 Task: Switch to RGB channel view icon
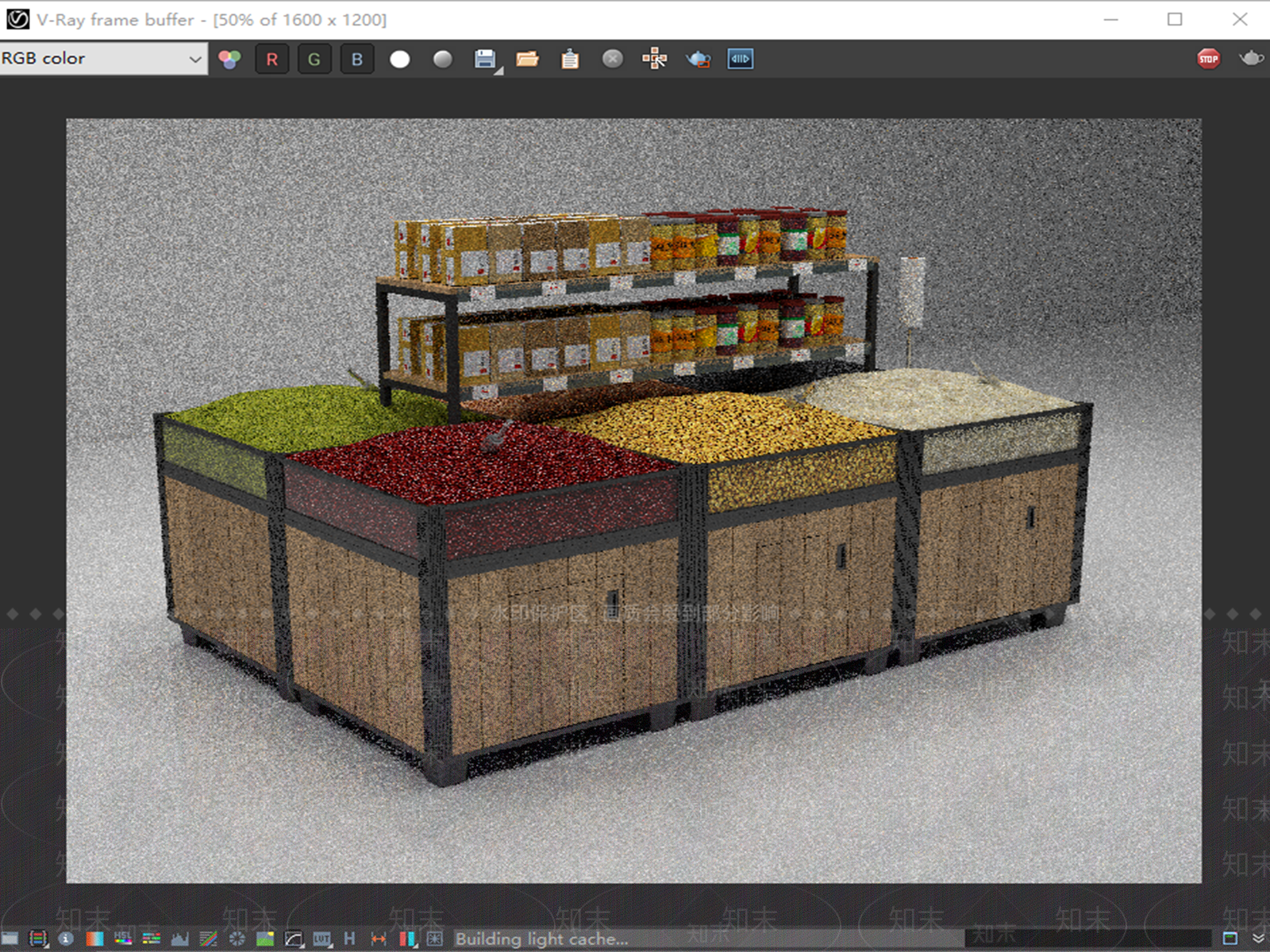coord(229,59)
